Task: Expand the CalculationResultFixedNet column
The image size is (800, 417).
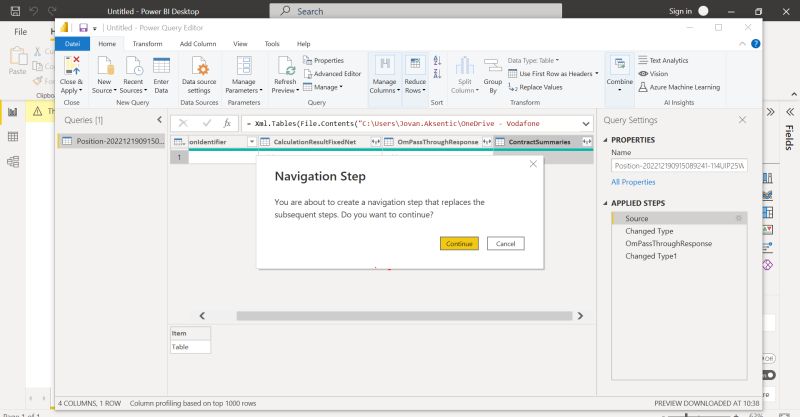Action: pos(376,142)
